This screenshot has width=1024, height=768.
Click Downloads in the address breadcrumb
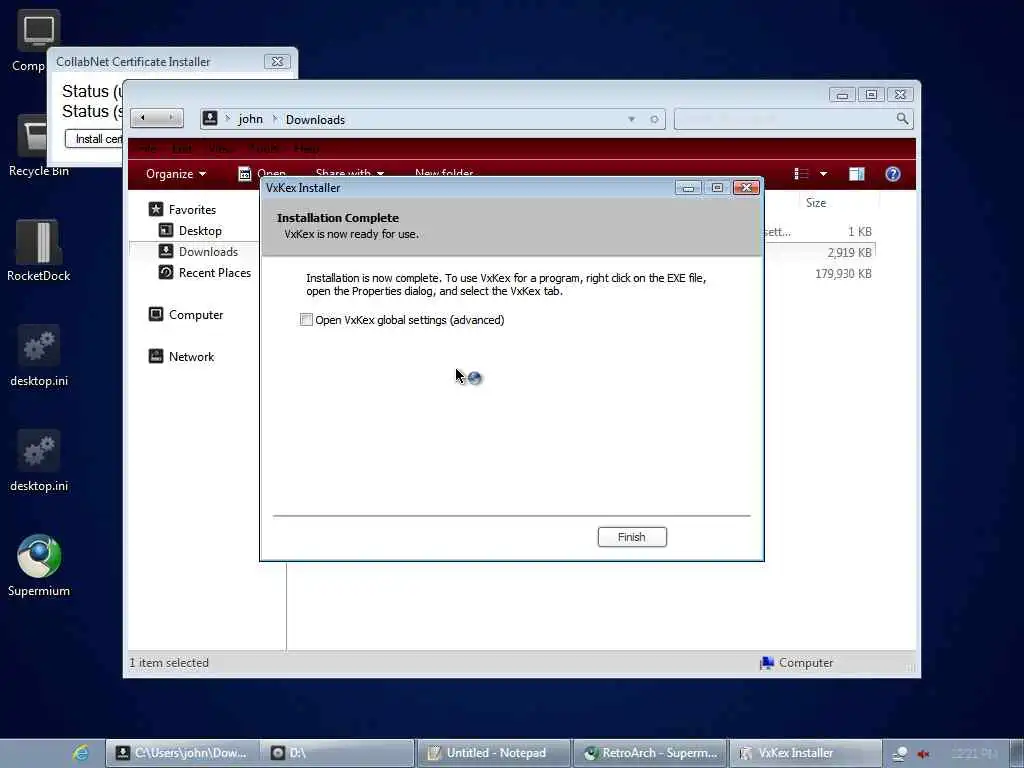(x=315, y=120)
